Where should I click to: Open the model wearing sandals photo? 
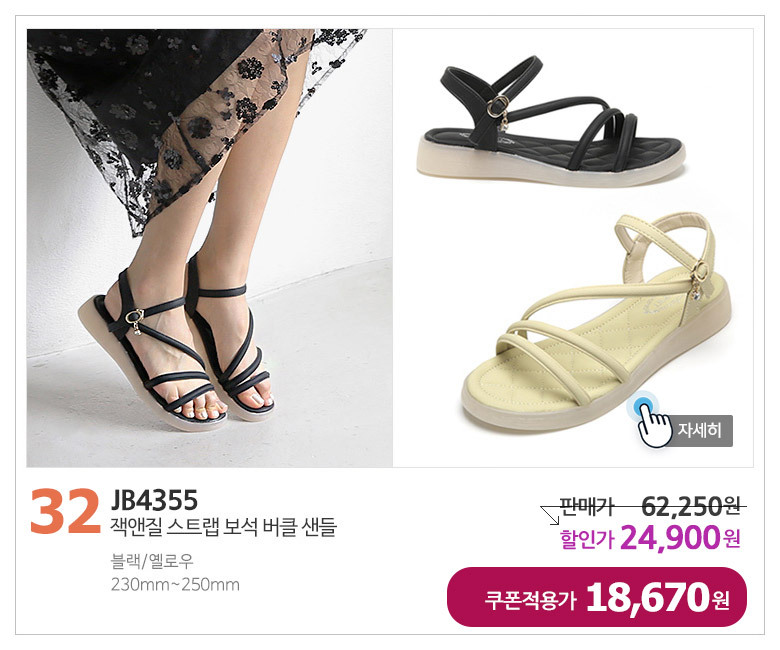pyautogui.click(x=209, y=248)
